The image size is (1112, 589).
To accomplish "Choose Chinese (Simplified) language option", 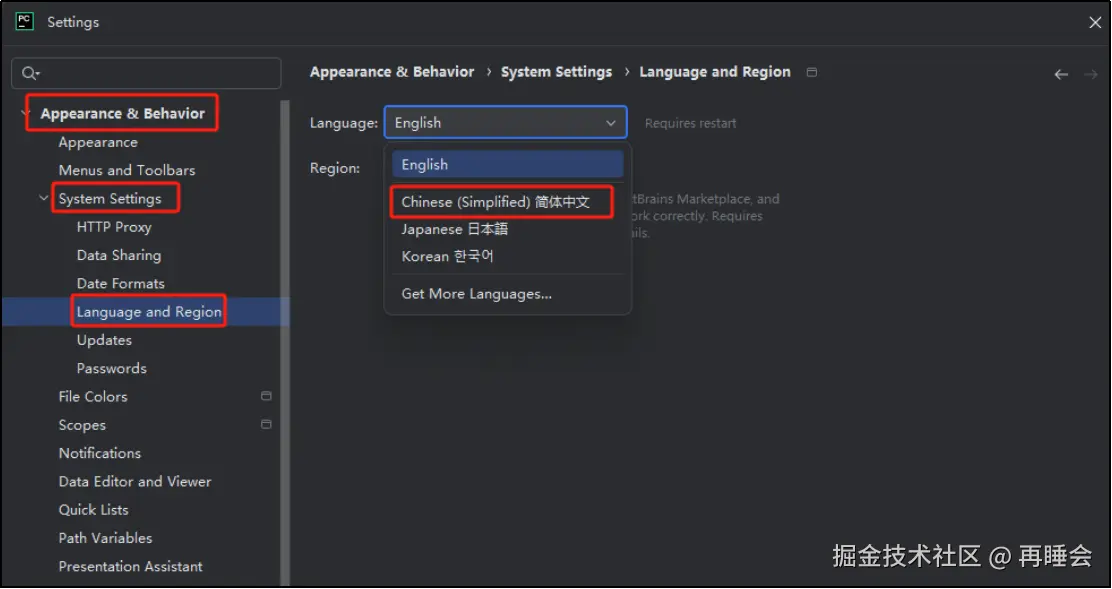I will (508, 202).
